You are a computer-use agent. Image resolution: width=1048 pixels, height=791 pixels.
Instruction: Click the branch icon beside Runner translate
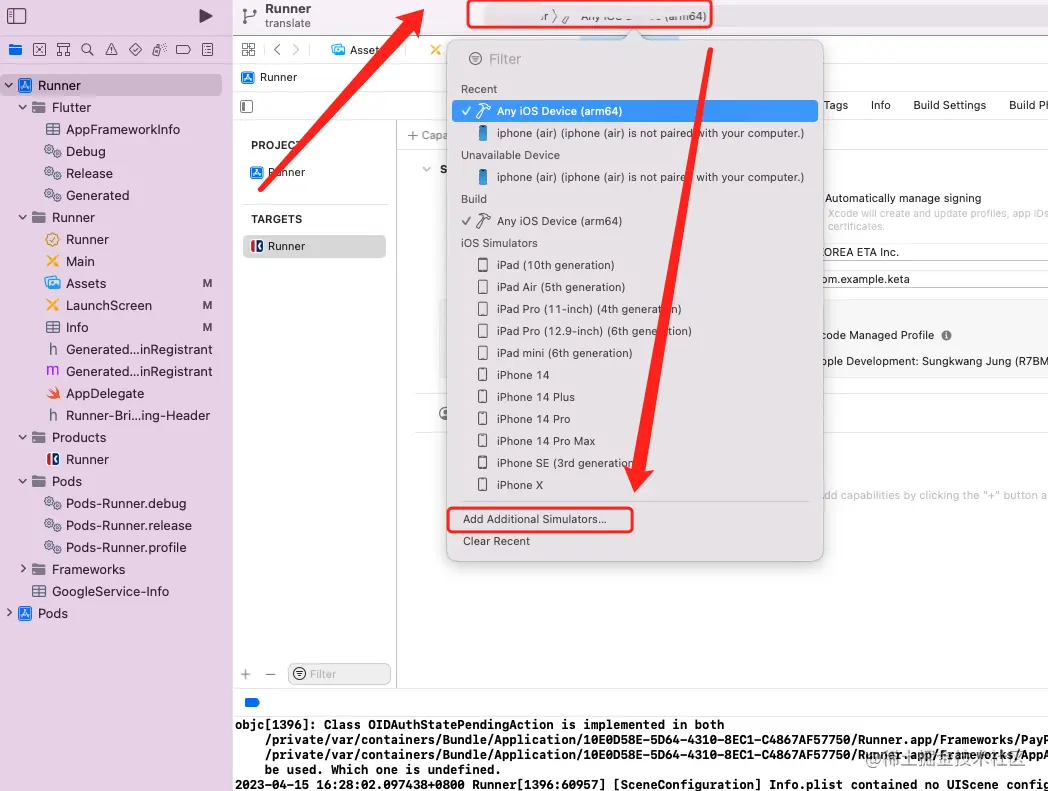pos(249,16)
